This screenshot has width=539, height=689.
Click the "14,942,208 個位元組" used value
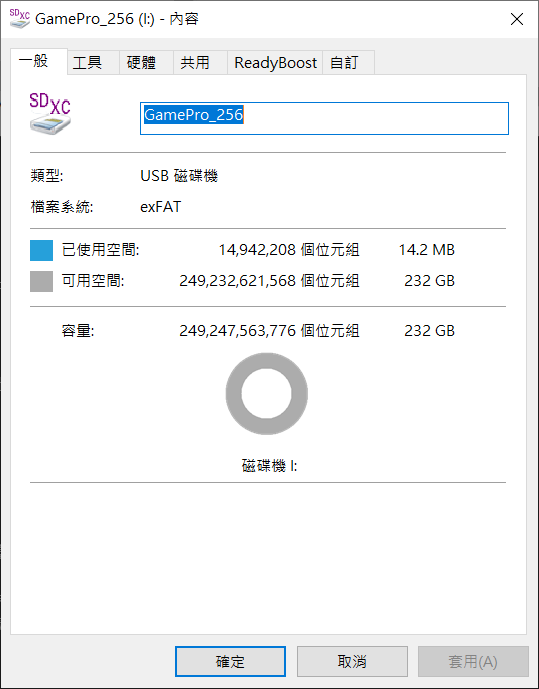click(289, 250)
